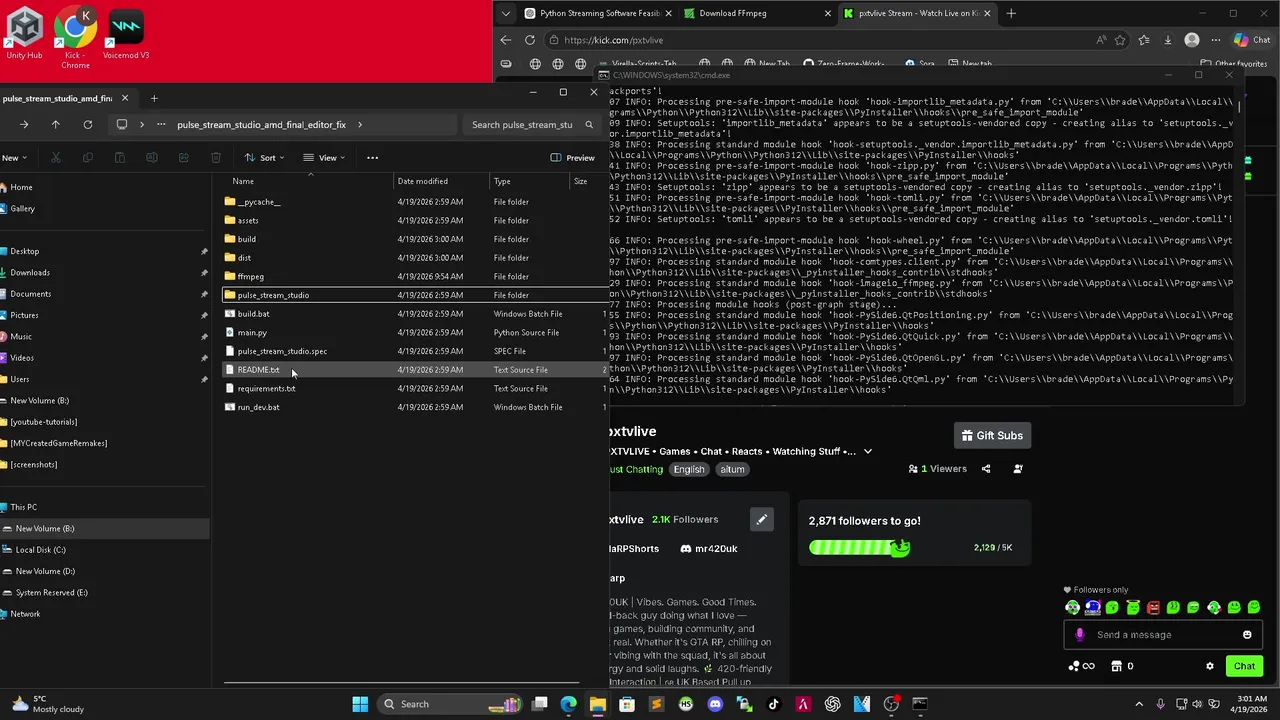Click the Delete trash icon in Explorer

(x=216, y=157)
